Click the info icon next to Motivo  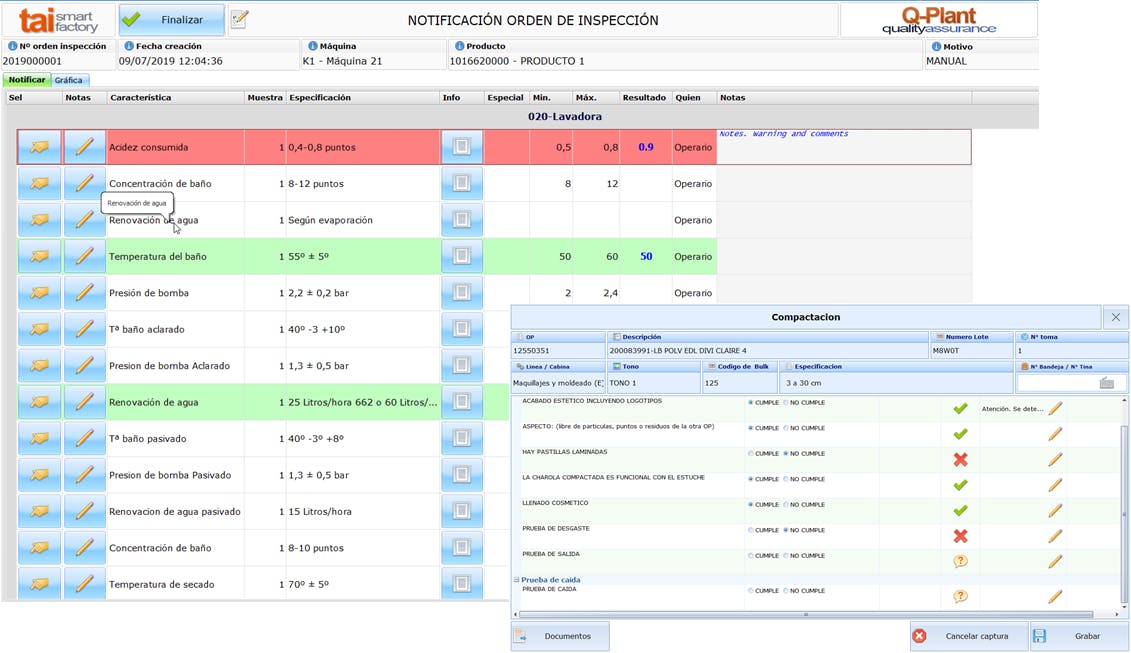coord(936,46)
